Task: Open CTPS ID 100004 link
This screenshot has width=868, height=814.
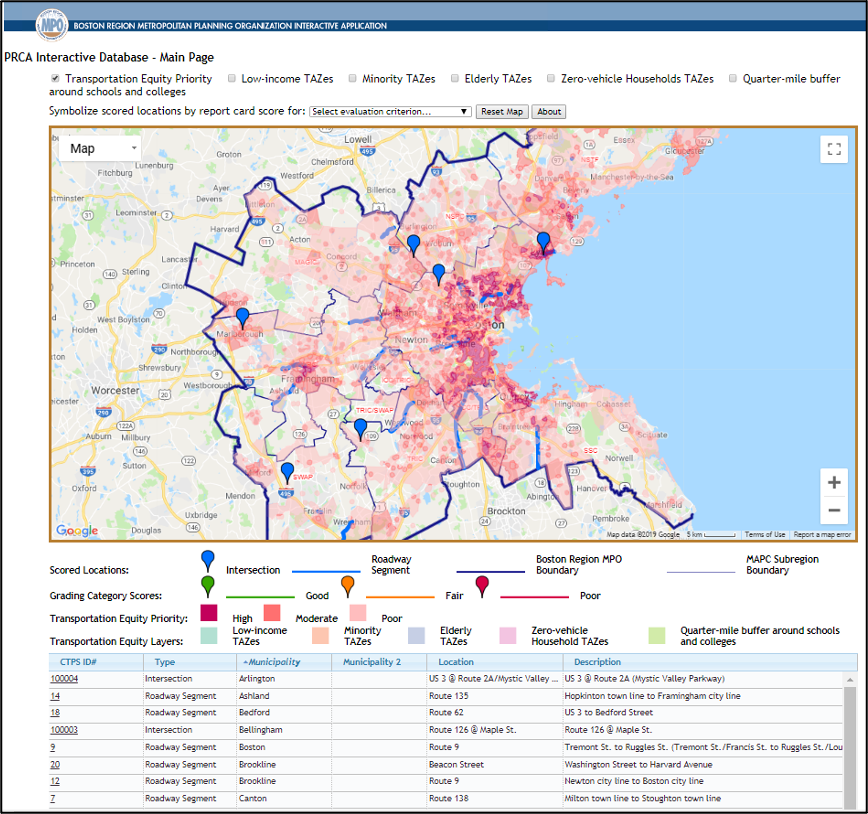Action: [x=64, y=679]
